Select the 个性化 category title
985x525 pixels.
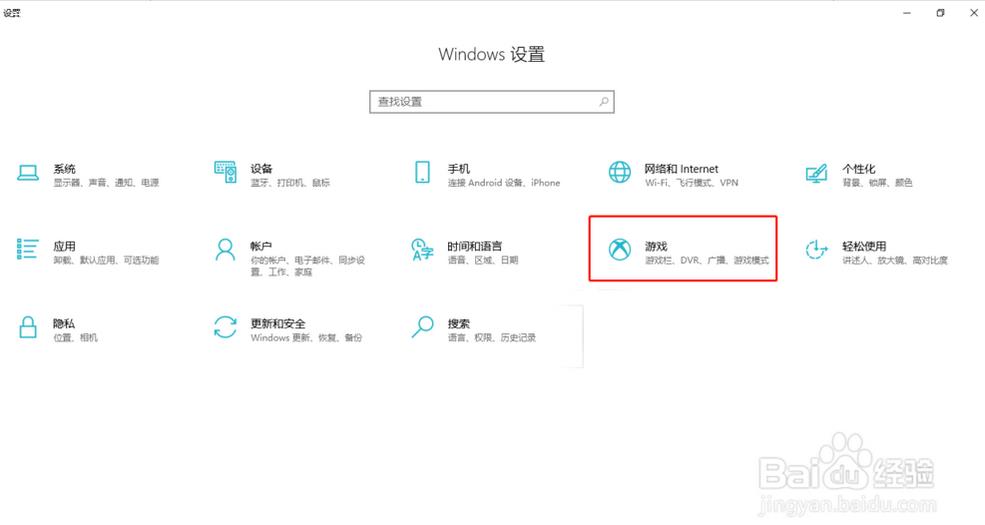(x=859, y=168)
